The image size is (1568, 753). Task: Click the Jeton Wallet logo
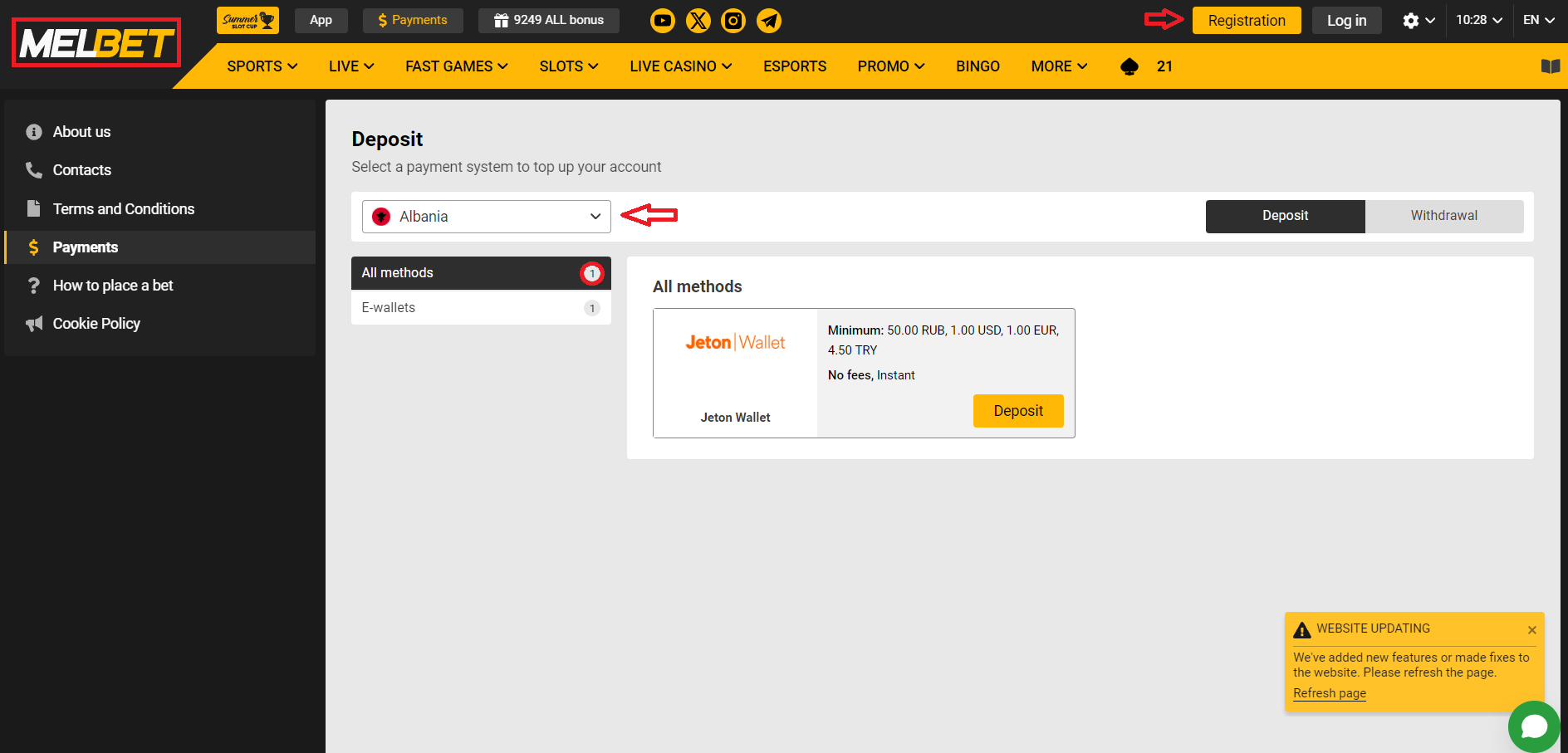[x=735, y=342]
